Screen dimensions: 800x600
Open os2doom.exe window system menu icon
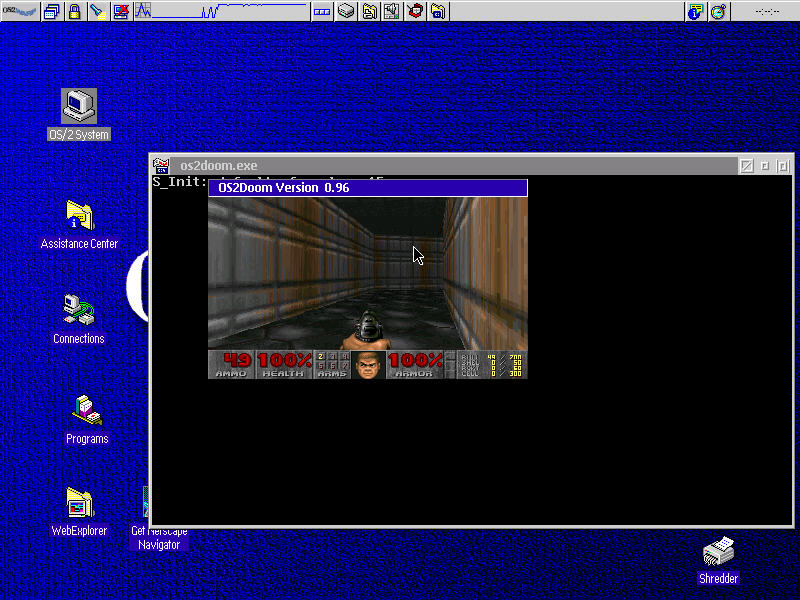161,165
